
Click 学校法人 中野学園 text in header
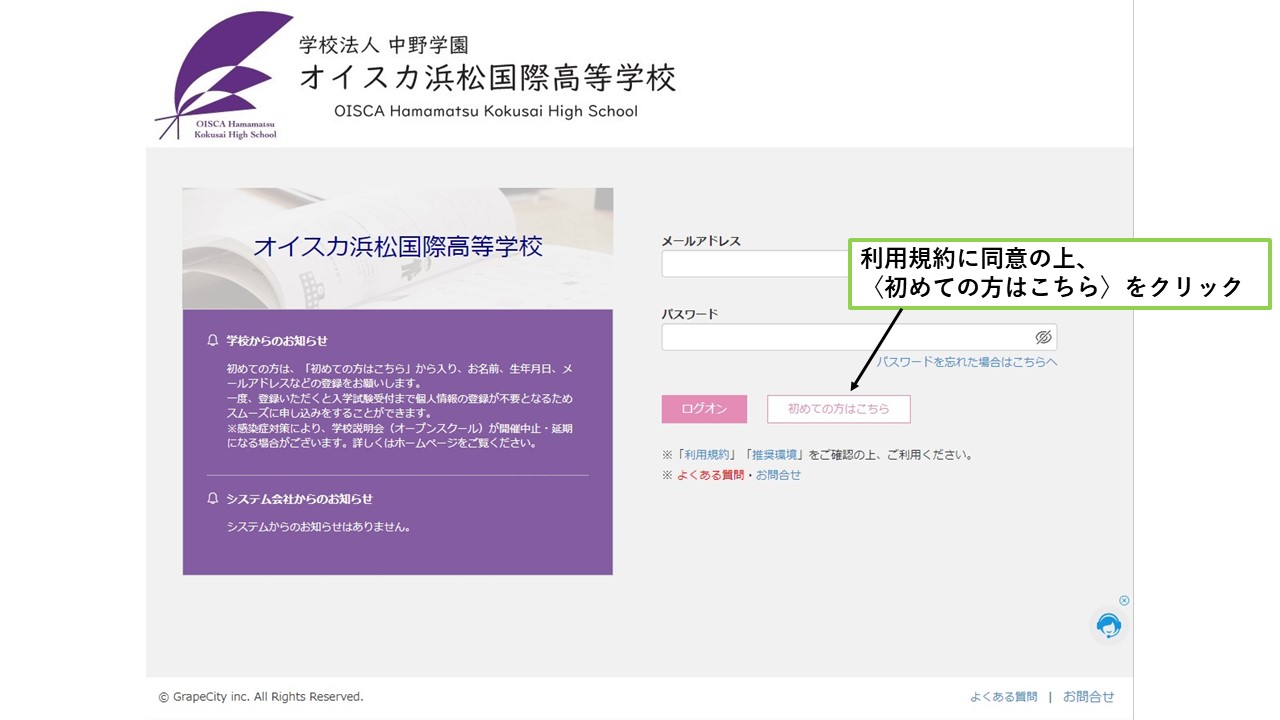(x=384, y=45)
